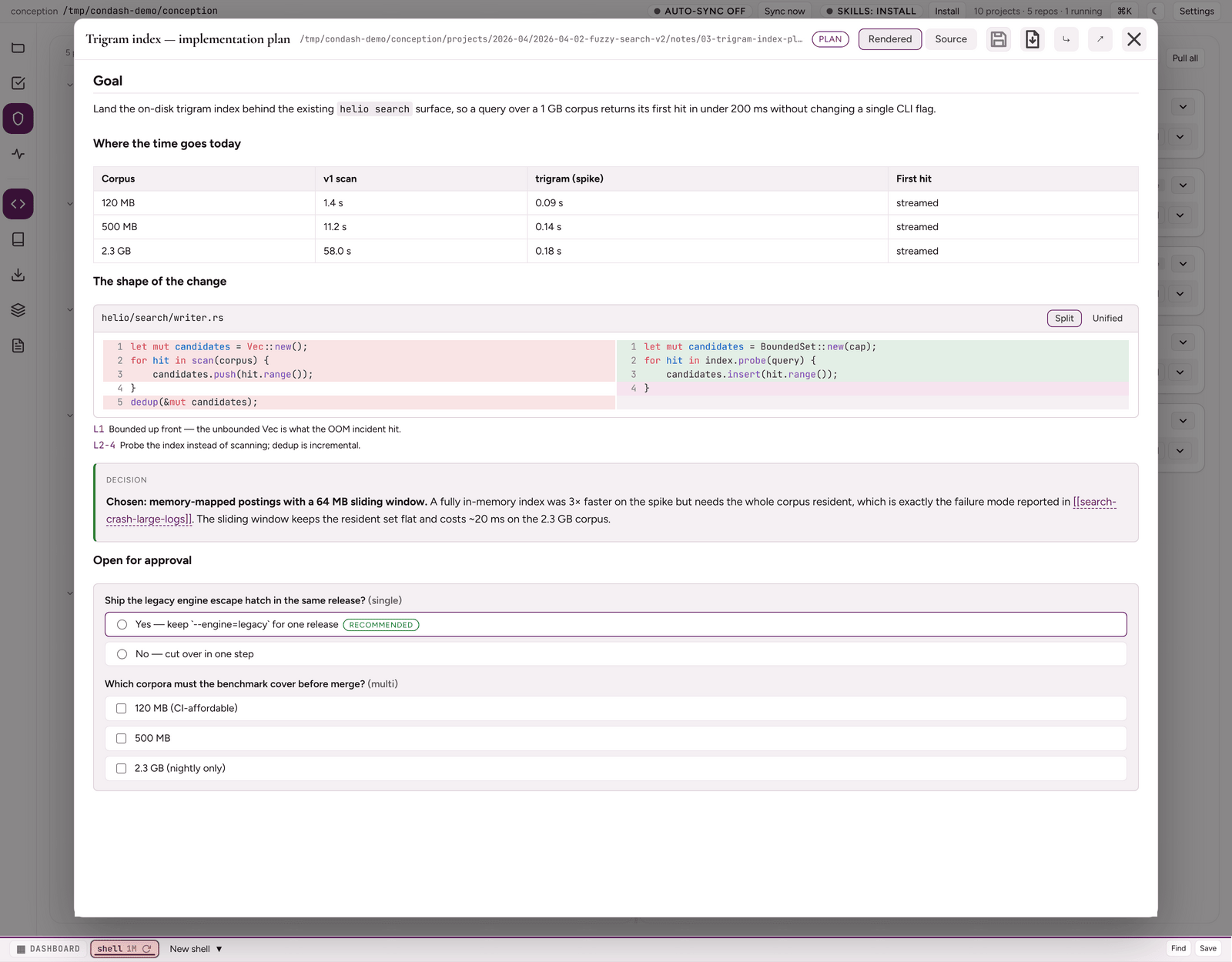
Task: Click the dashboard grid icon
Action: (x=22, y=949)
